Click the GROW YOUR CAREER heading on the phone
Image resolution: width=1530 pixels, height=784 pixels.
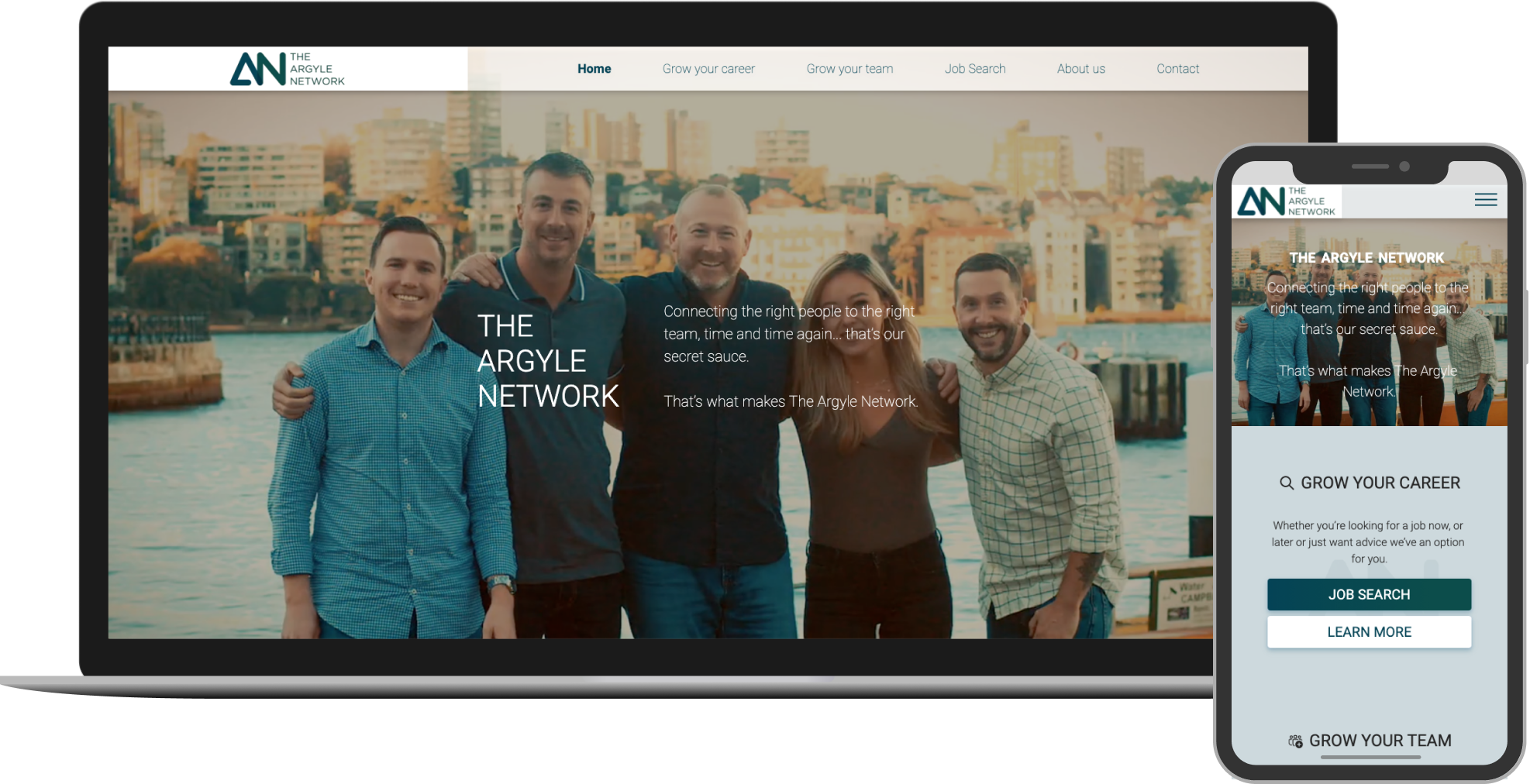pos(1380,483)
